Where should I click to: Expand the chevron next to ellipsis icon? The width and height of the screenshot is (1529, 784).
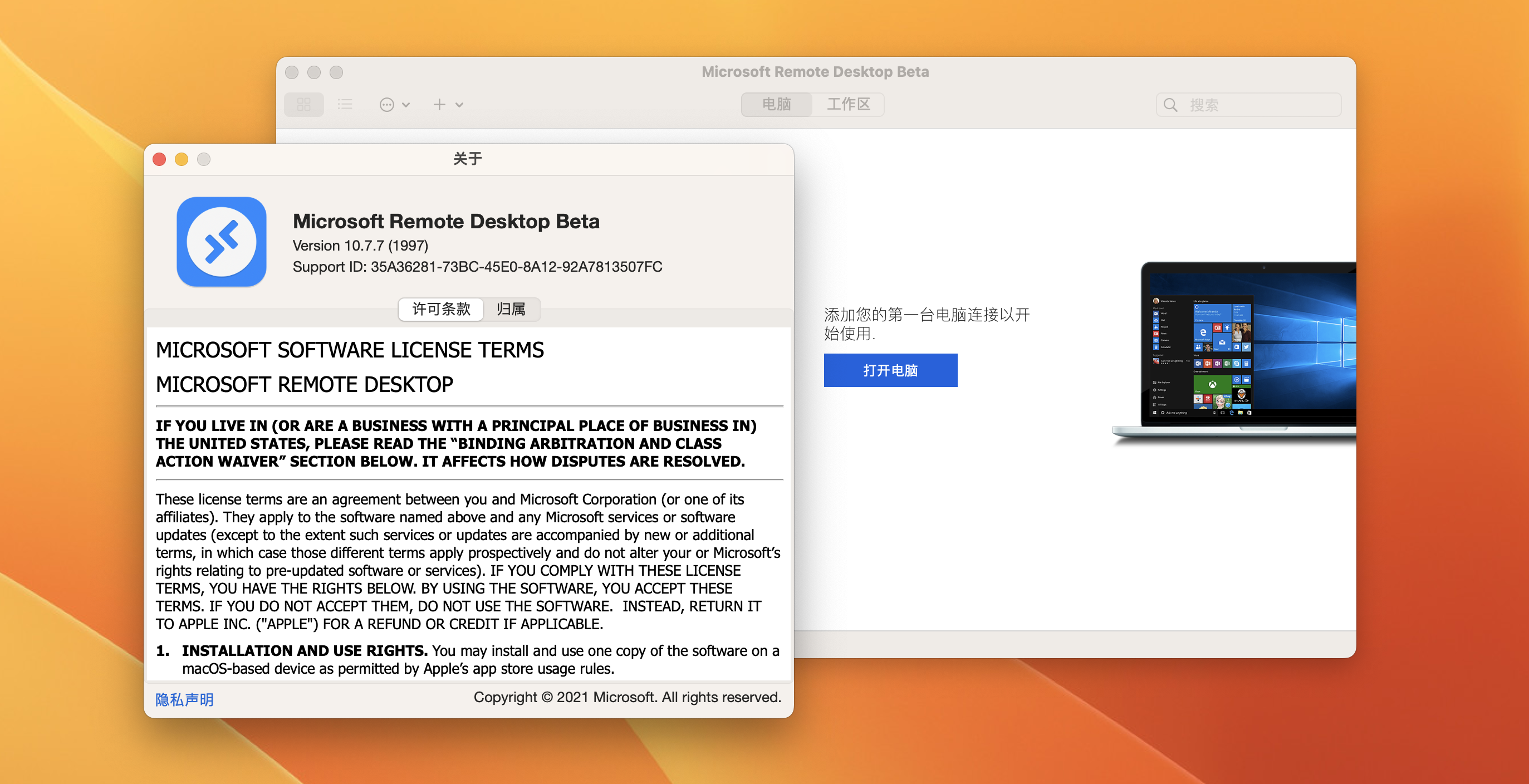pyautogui.click(x=406, y=105)
